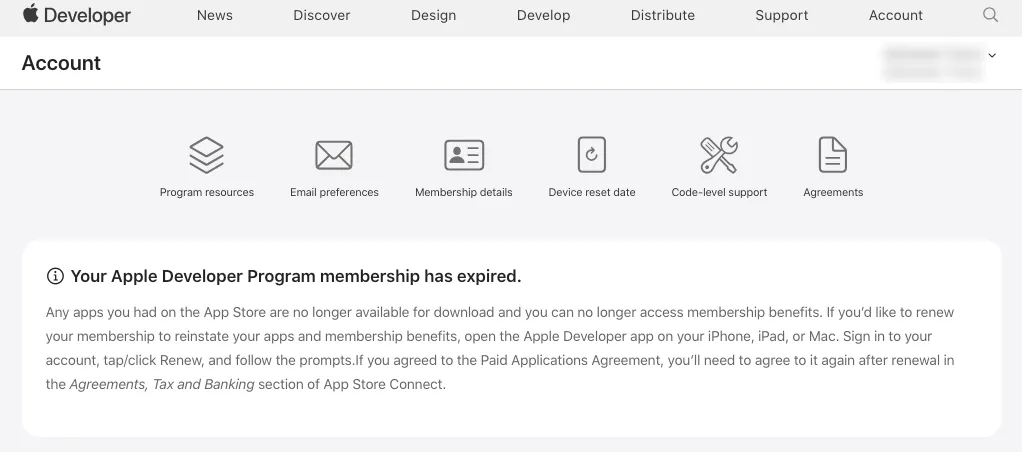Viewport: 1022px width, 452px height.
Task: Open Account in top navigation
Action: coord(896,15)
